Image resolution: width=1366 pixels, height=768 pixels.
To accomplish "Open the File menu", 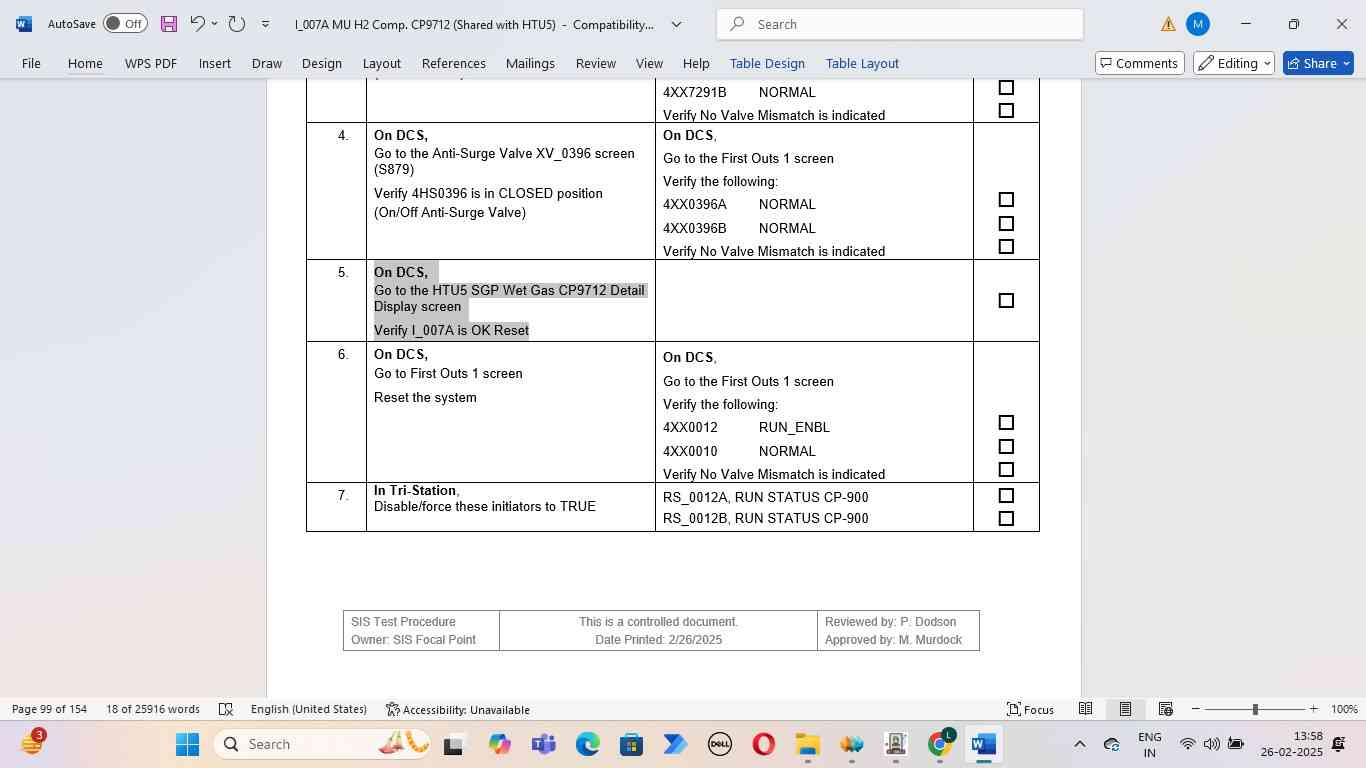I will (x=31, y=63).
